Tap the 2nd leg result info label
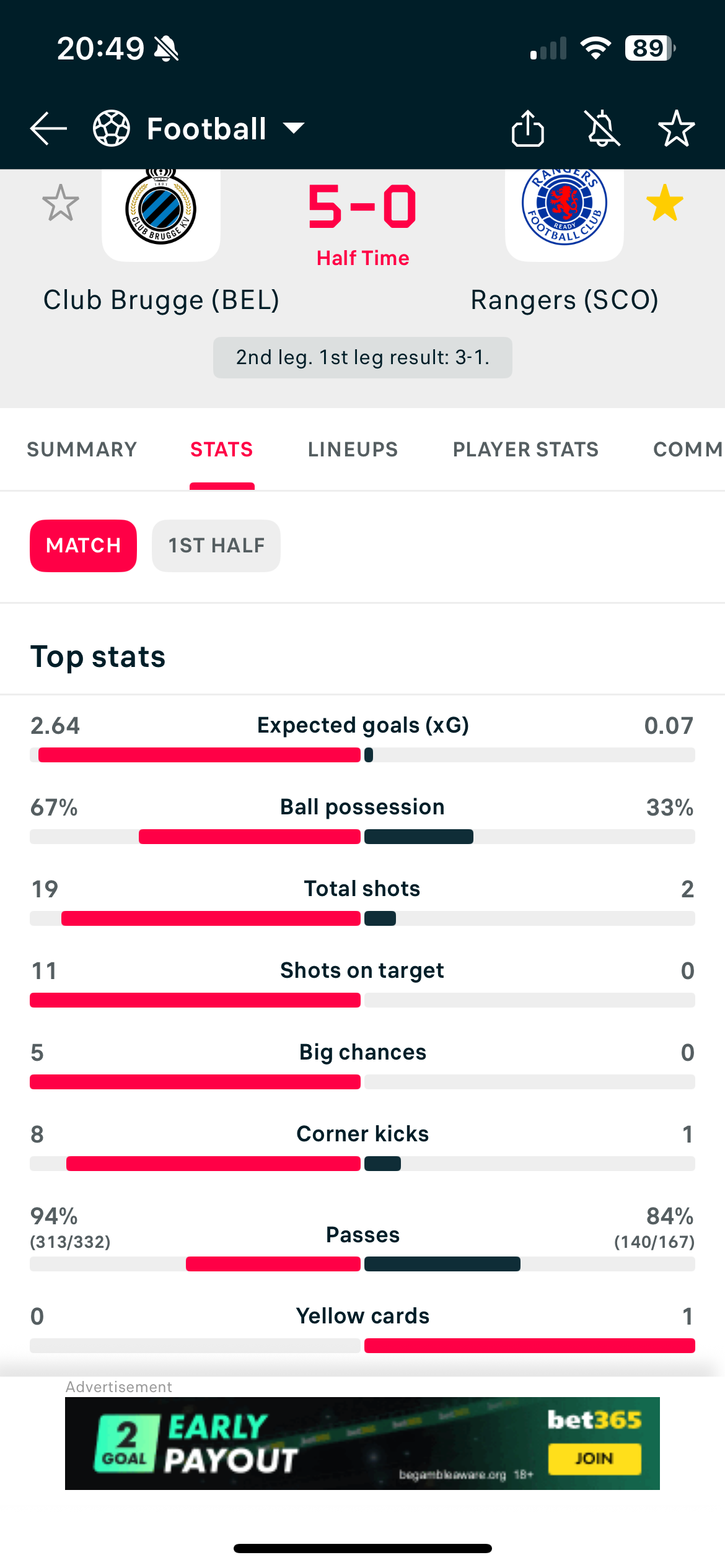The image size is (725, 1568). tap(362, 357)
